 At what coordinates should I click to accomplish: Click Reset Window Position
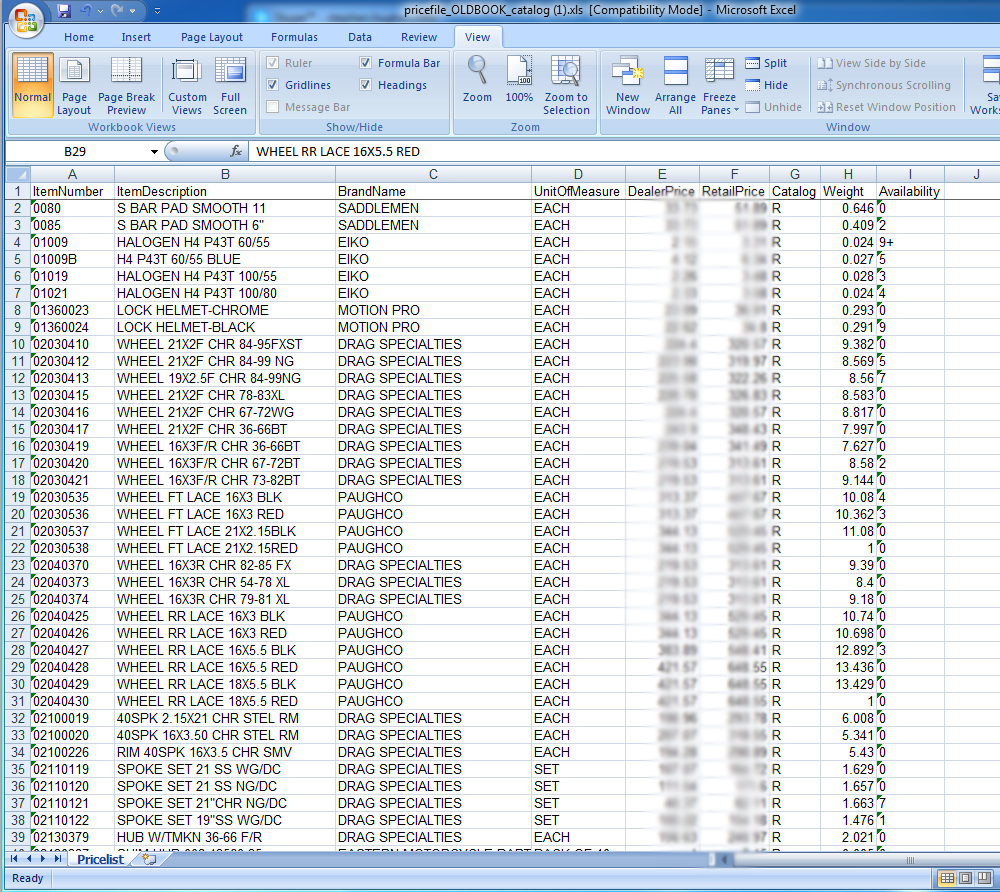pos(886,107)
